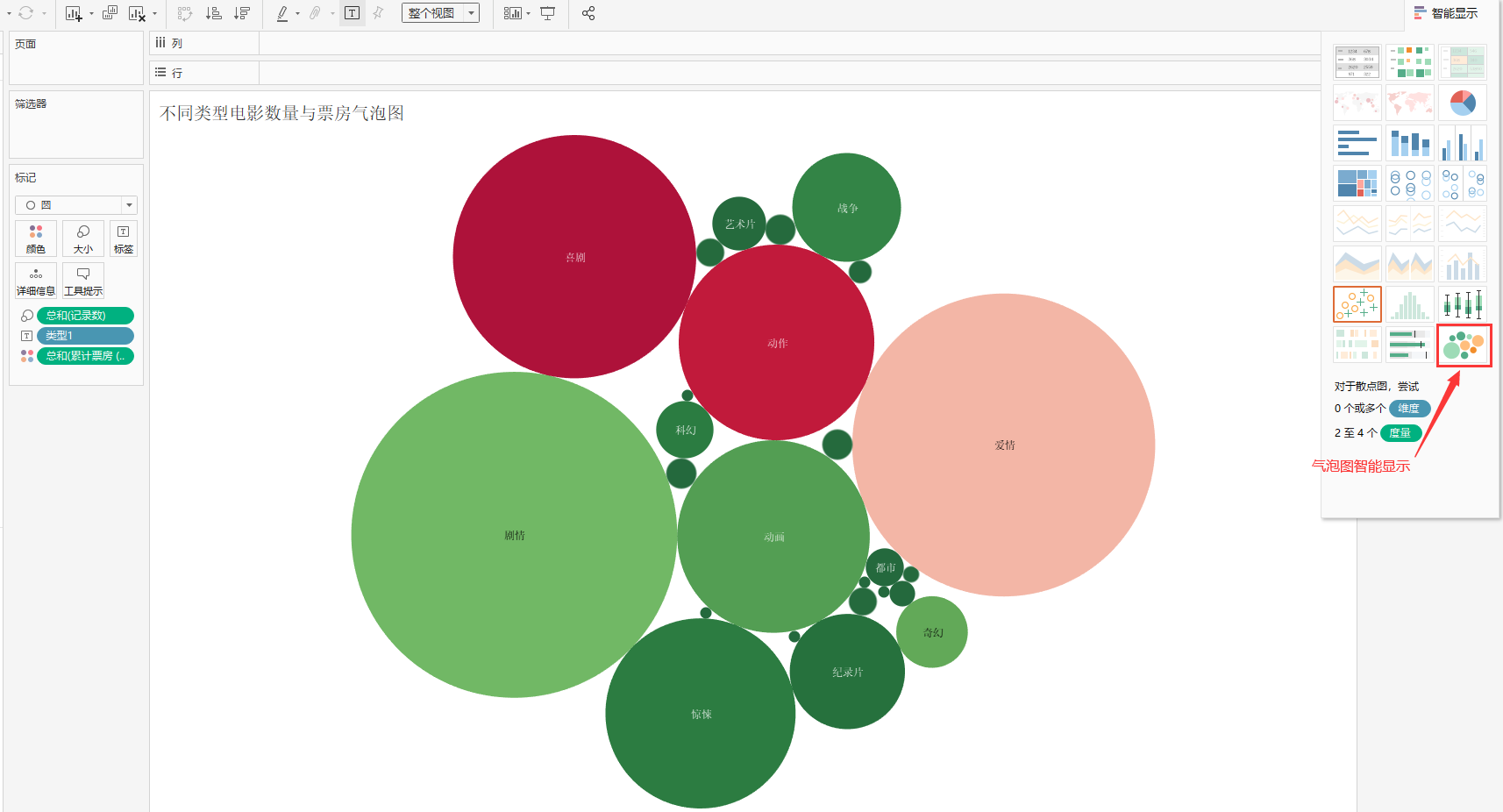Image resolution: width=1503 pixels, height=812 pixels.
Task: Click the 列 columns shelf
Action: click(737, 43)
